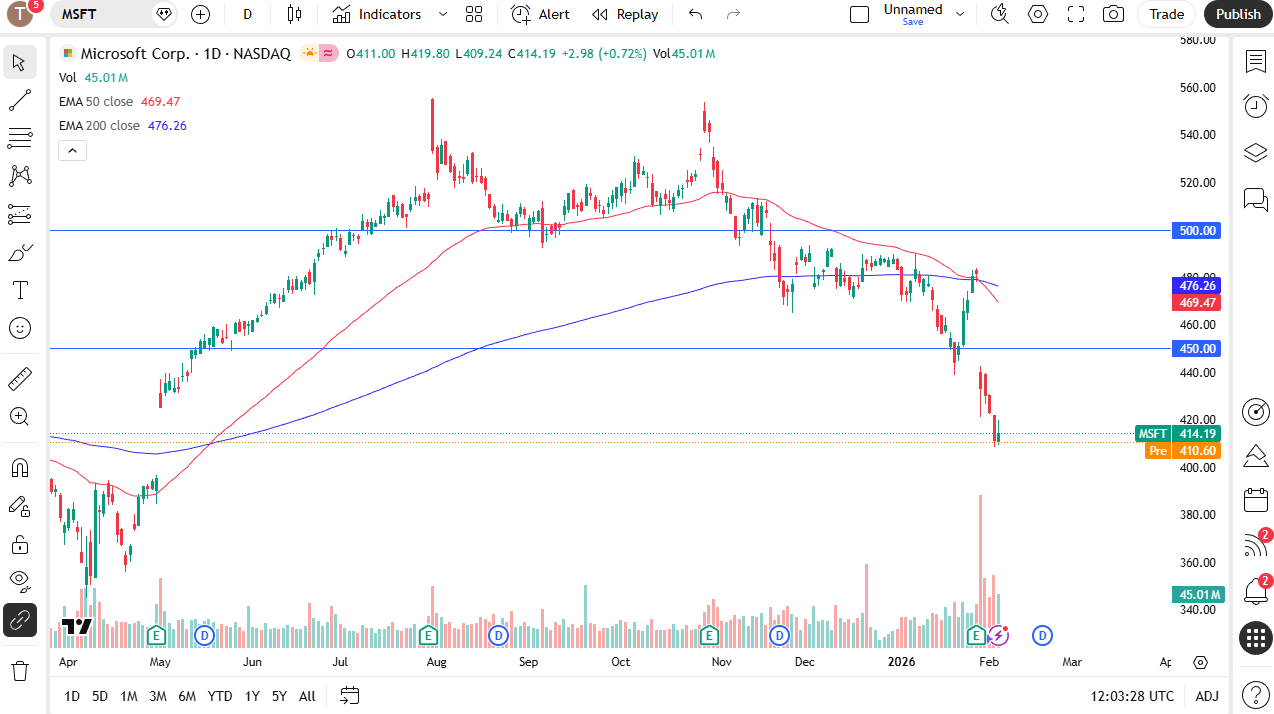Add a symbol with the plus icon

[200, 14]
